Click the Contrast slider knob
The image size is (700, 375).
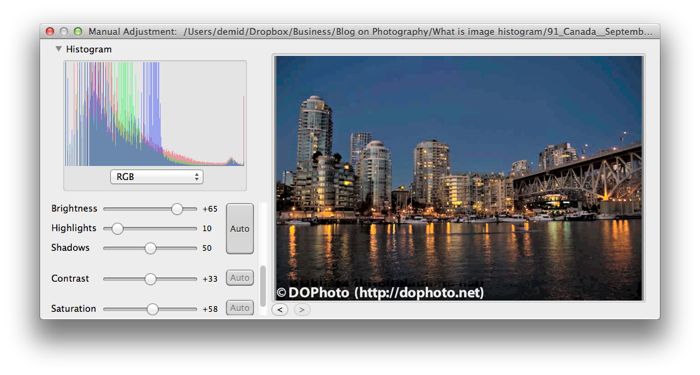click(150, 279)
